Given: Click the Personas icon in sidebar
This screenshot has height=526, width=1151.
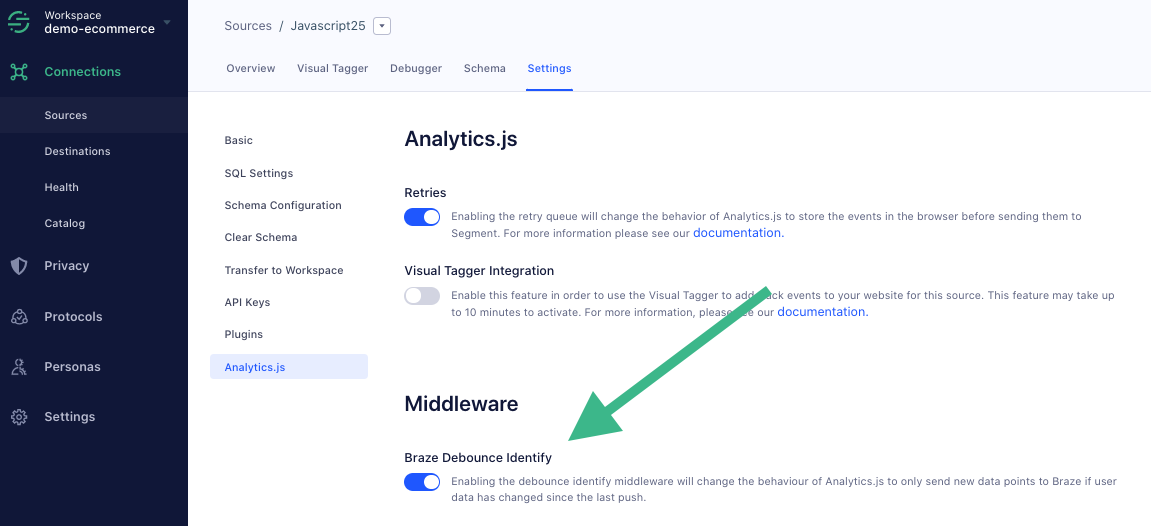Looking at the screenshot, I should [19, 367].
